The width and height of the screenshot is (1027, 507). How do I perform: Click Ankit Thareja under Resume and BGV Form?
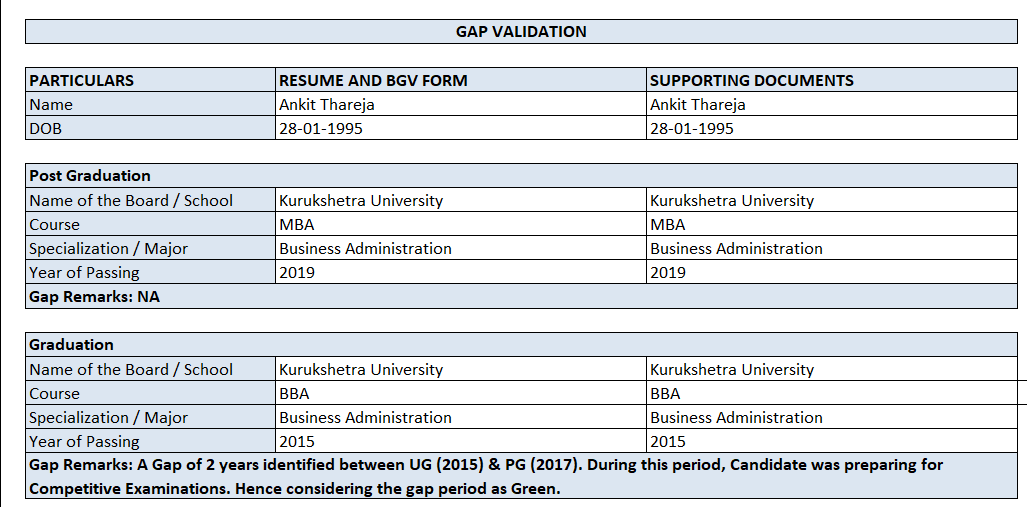click(461, 104)
